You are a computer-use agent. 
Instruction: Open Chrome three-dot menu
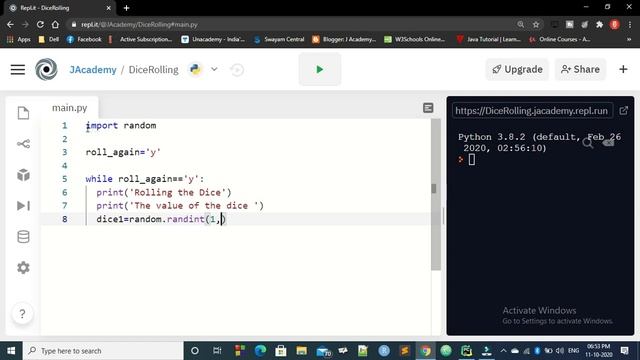(630, 24)
